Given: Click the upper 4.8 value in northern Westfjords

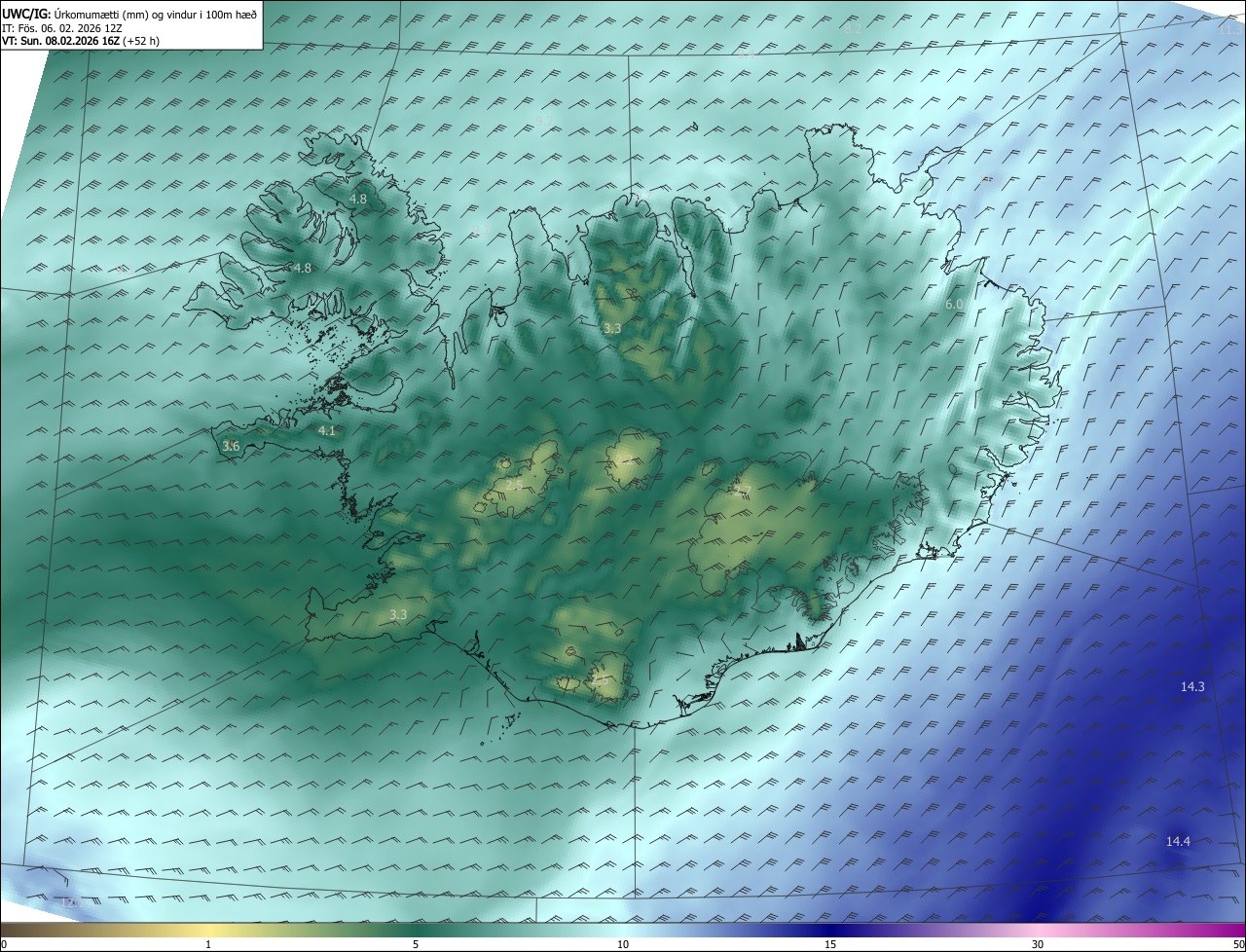Looking at the screenshot, I should [358, 199].
